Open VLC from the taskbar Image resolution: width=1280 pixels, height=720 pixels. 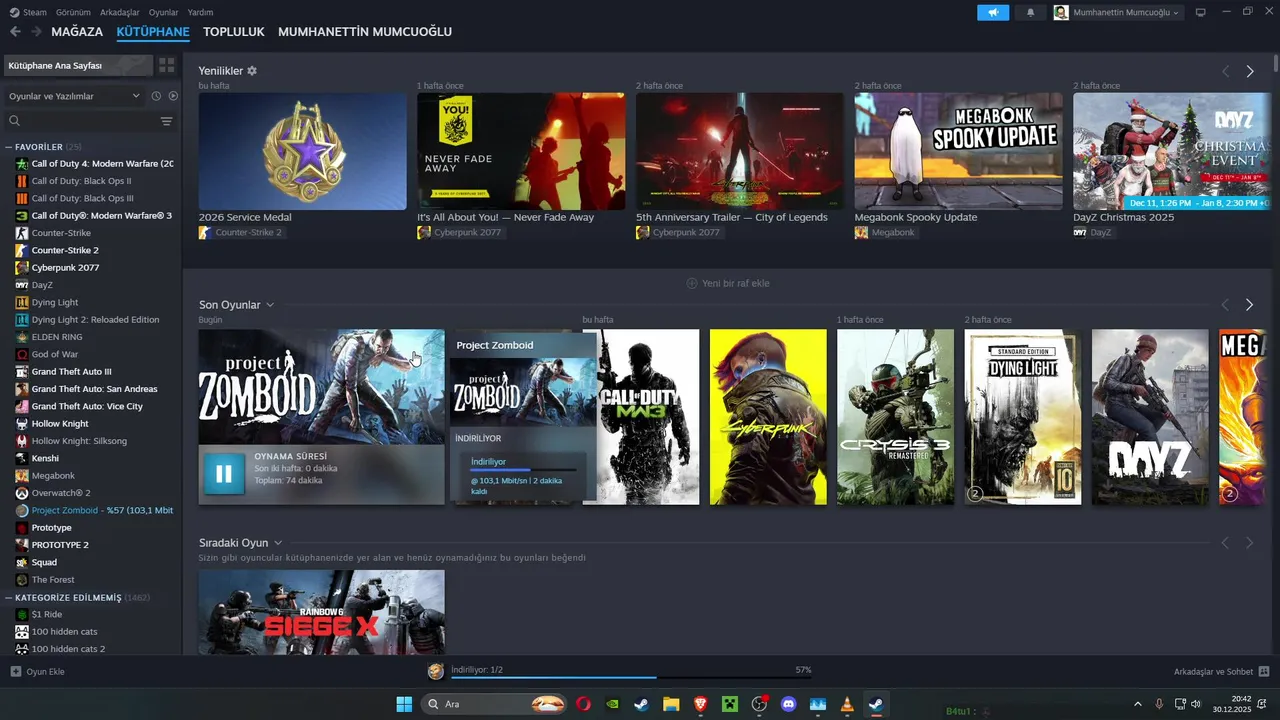(x=847, y=704)
